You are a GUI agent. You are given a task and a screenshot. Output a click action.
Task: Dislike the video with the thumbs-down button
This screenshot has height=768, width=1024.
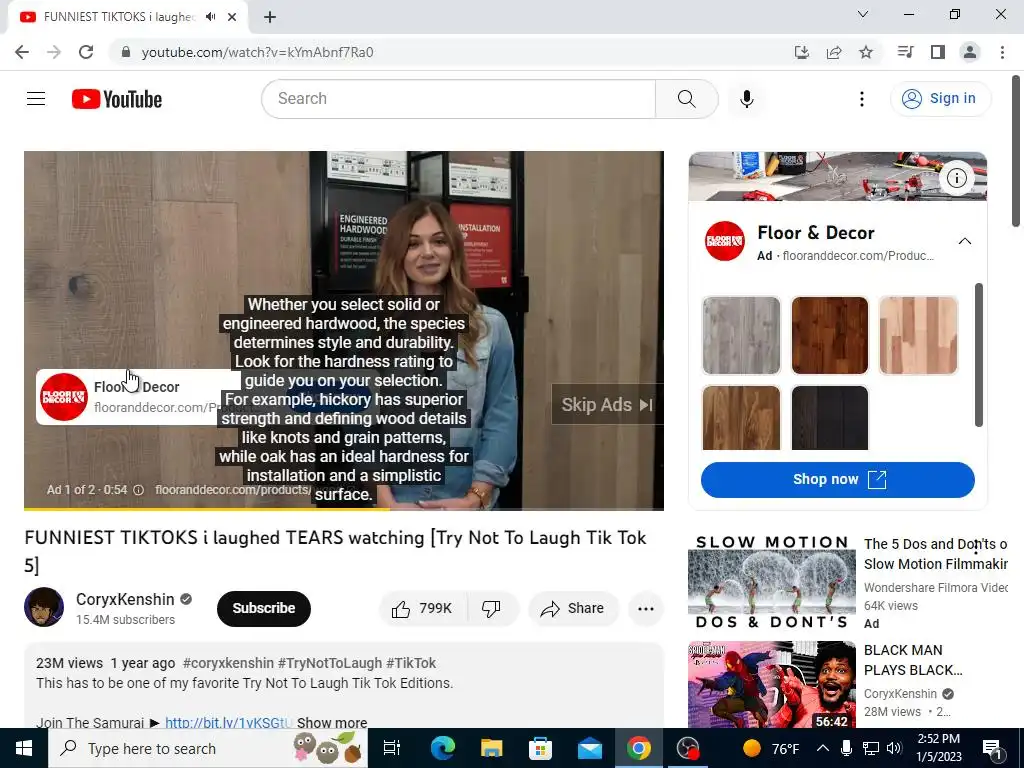coord(492,609)
